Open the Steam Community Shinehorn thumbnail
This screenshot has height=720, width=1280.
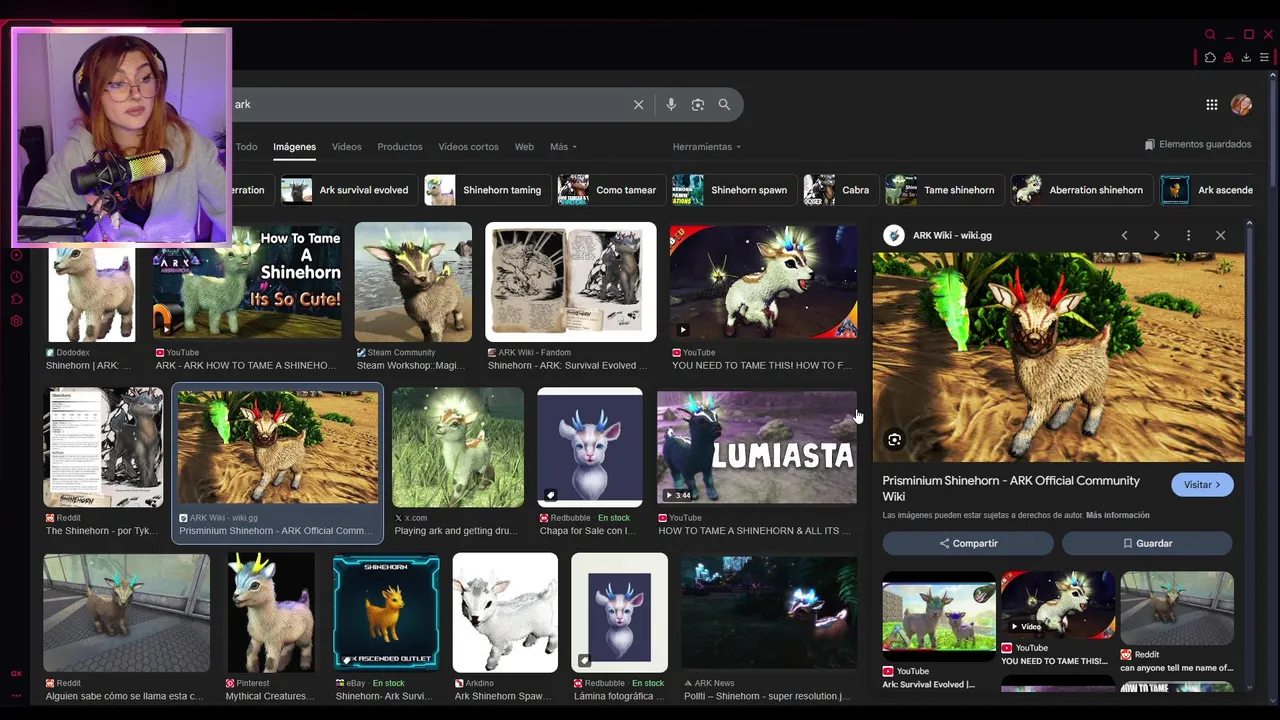click(x=413, y=282)
